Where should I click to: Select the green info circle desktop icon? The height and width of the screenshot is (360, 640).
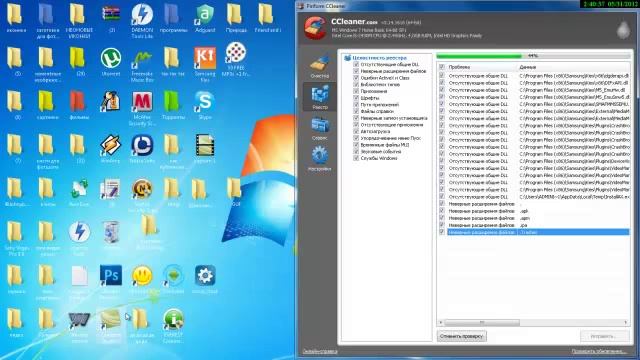[173, 325]
